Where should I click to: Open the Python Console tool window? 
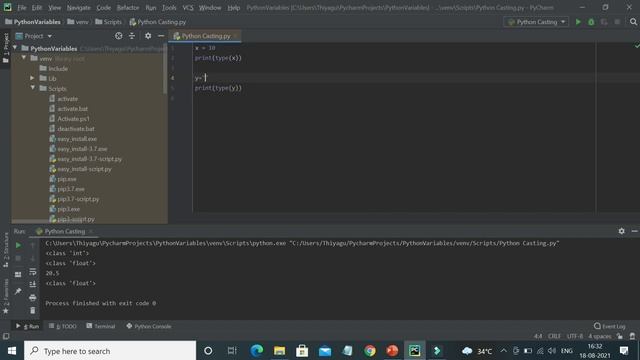[149, 326]
